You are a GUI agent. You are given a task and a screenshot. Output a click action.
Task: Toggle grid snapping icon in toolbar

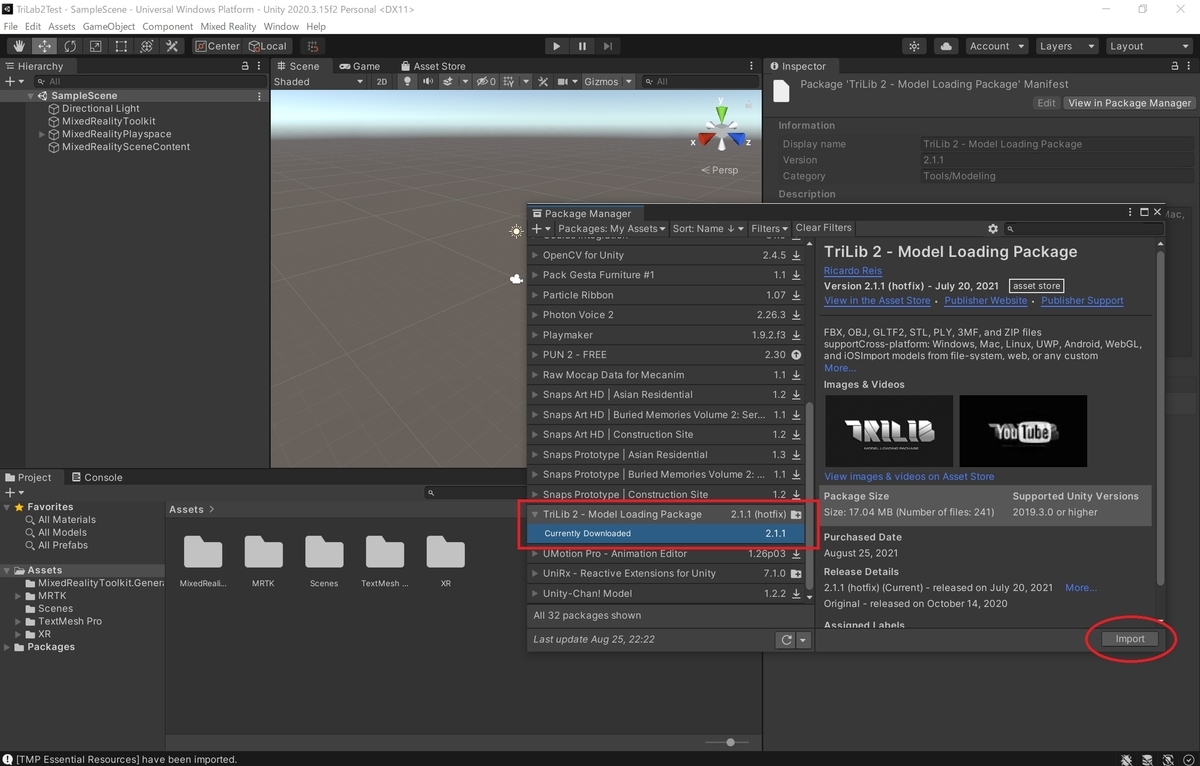[313, 46]
